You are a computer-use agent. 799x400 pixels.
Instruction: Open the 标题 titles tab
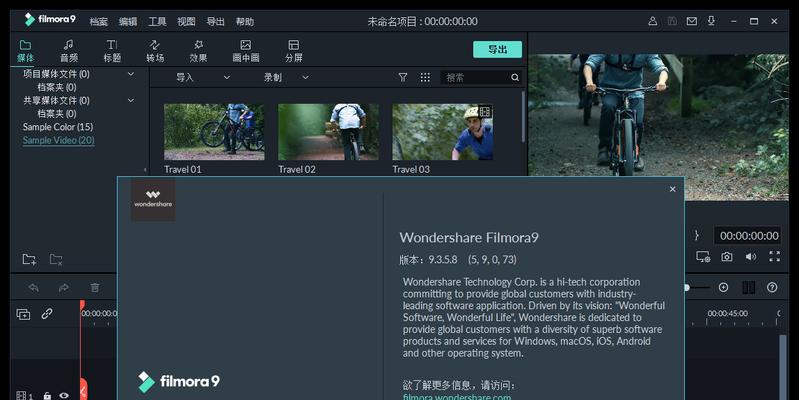(112, 51)
